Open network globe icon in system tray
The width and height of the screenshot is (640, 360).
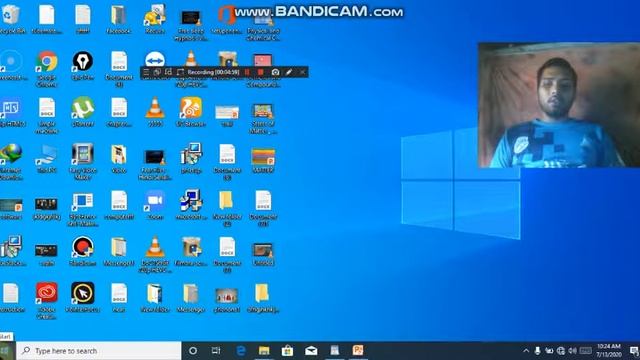561,351
